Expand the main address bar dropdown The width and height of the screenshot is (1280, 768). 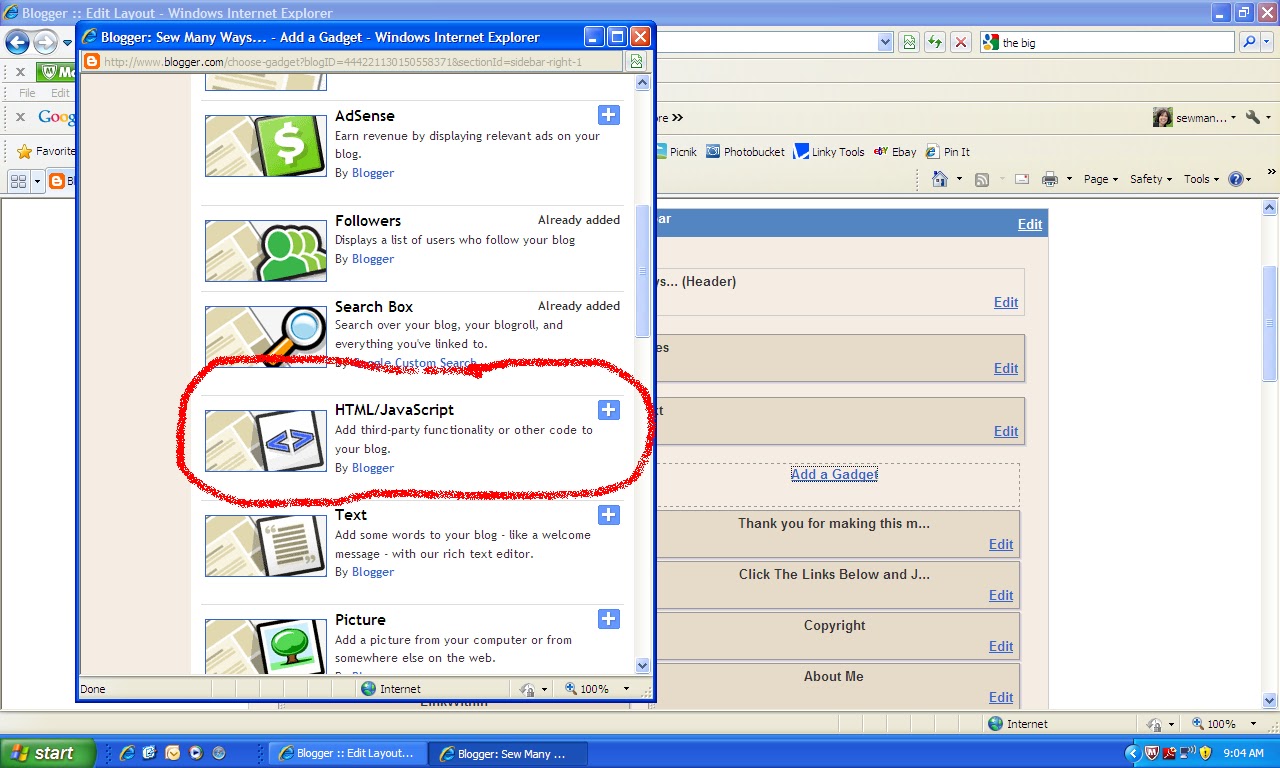[x=885, y=42]
